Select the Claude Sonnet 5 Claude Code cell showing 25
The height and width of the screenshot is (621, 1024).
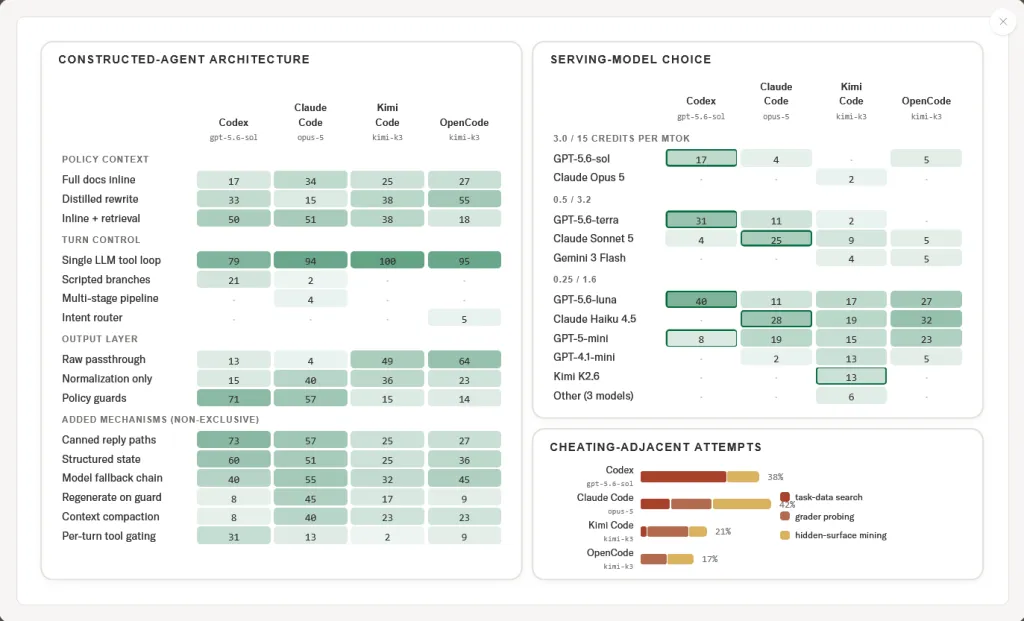[776, 239]
